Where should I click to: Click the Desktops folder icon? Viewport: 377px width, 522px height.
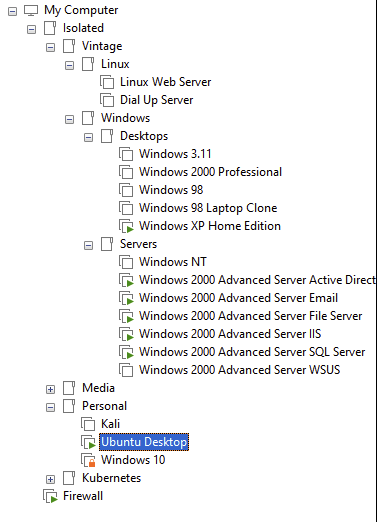click(x=107, y=136)
